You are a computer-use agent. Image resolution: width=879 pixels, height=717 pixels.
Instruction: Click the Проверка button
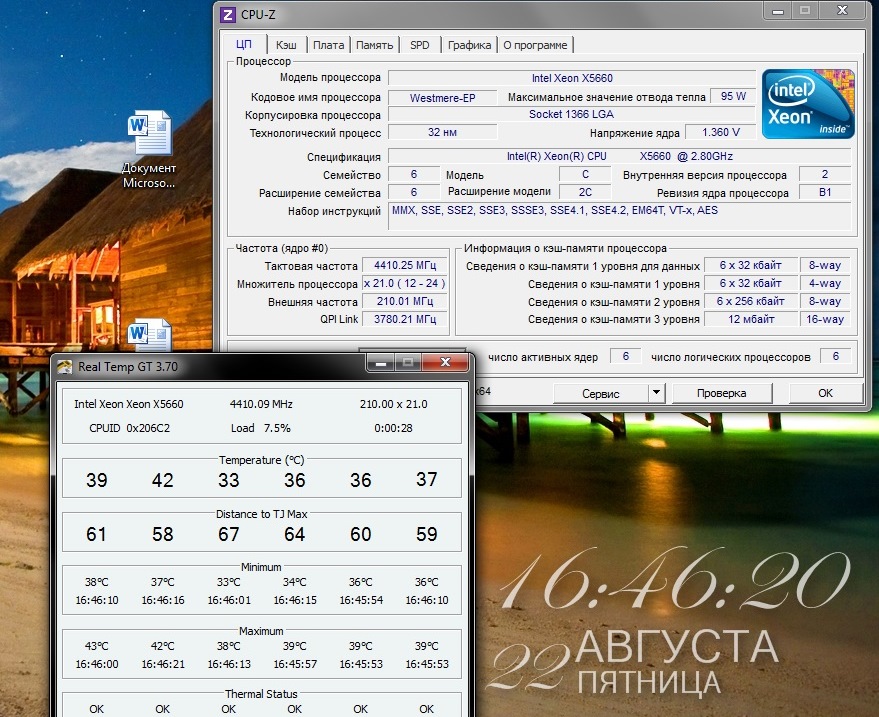click(721, 394)
